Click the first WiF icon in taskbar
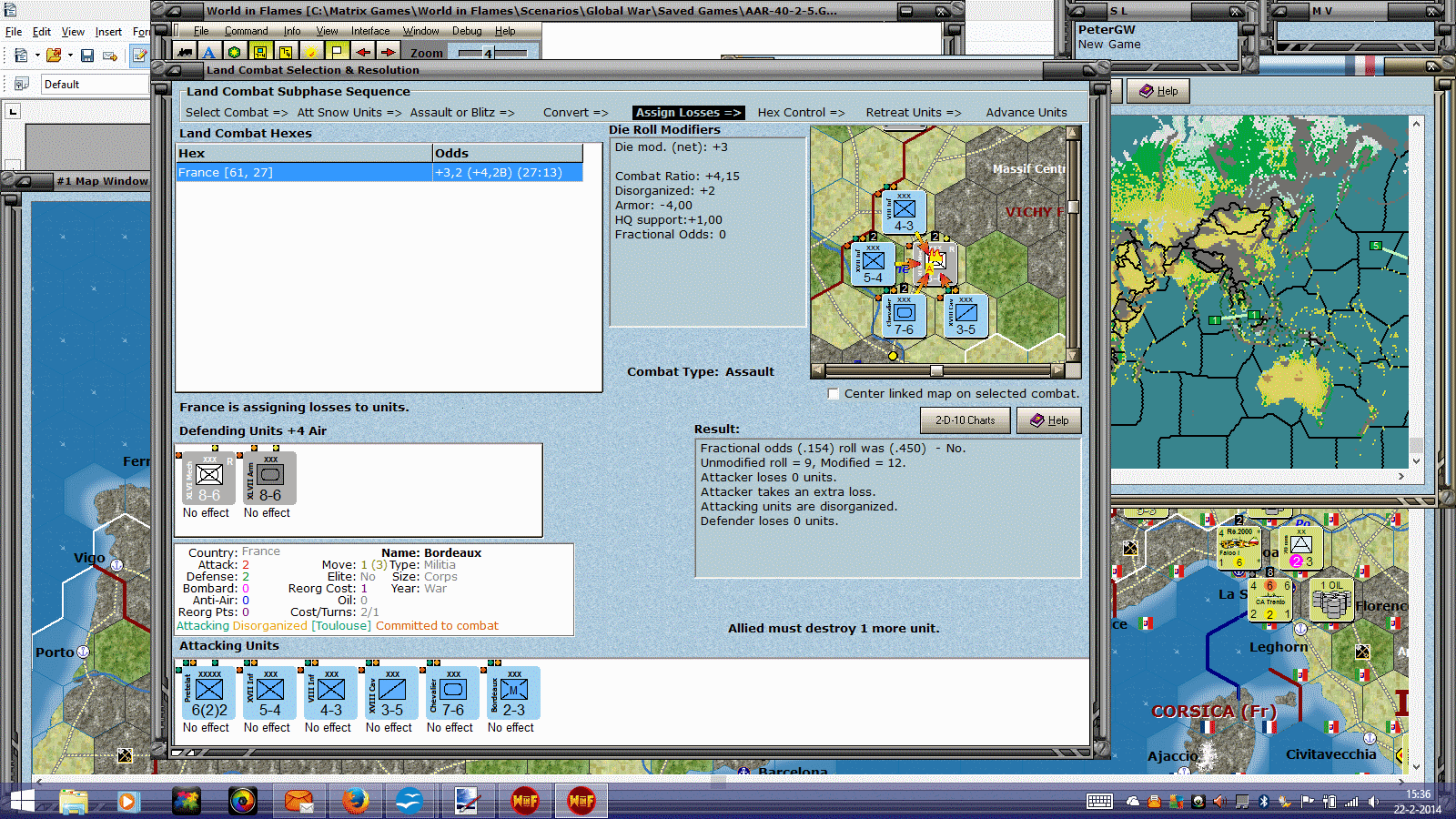The width and height of the screenshot is (1456, 819). (x=525, y=801)
